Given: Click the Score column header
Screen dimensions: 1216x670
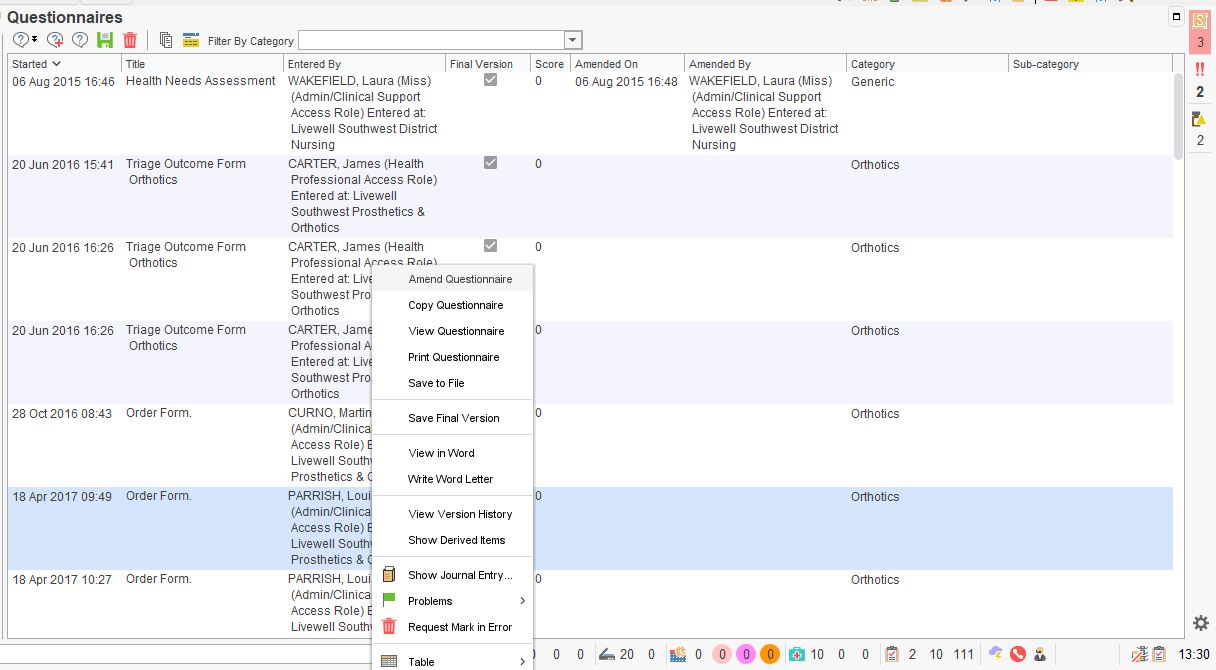Looking at the screenshot, I should click(550, 64).
